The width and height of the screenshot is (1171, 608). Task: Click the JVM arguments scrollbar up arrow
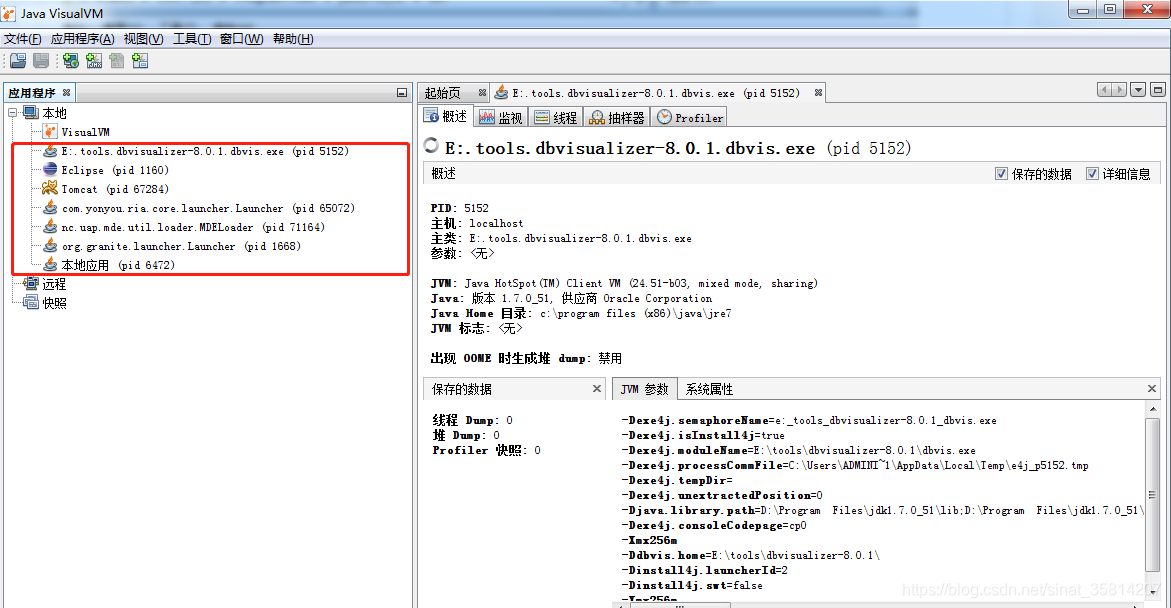pyautogui.click(x=1152, y=409)
